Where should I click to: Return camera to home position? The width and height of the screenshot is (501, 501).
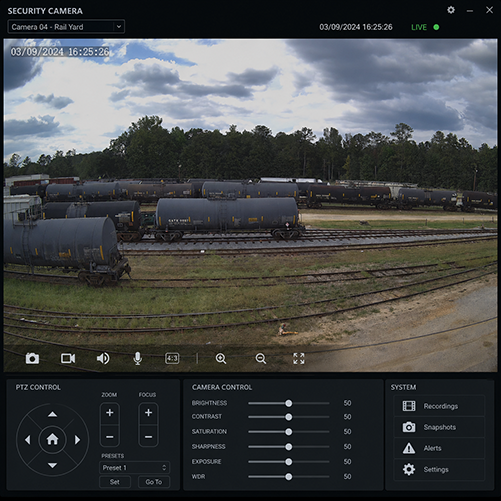pos(52,440)
